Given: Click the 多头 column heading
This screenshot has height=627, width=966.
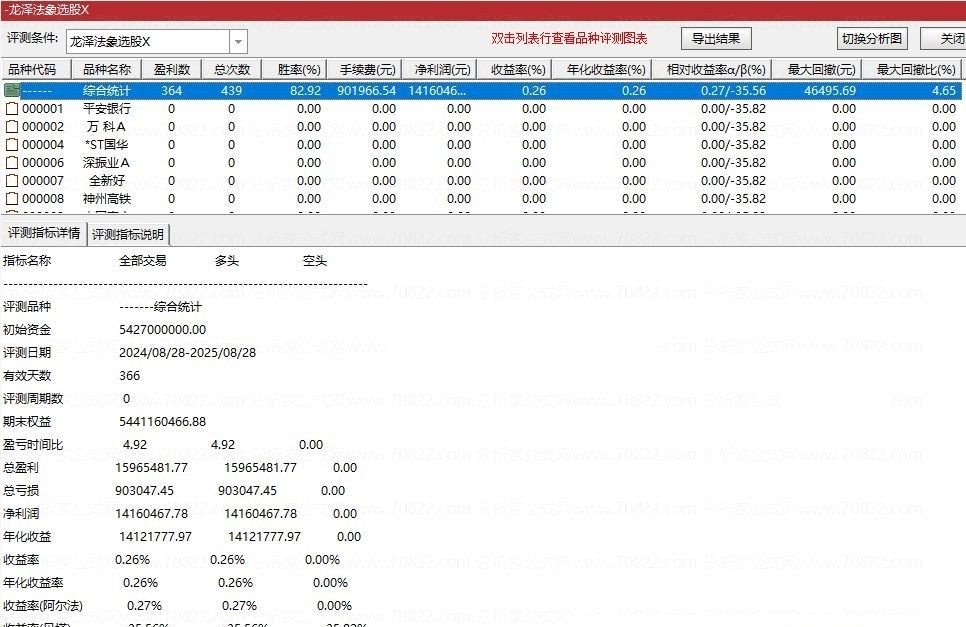Looking at the screenshot, I should (x=227, y=261).
